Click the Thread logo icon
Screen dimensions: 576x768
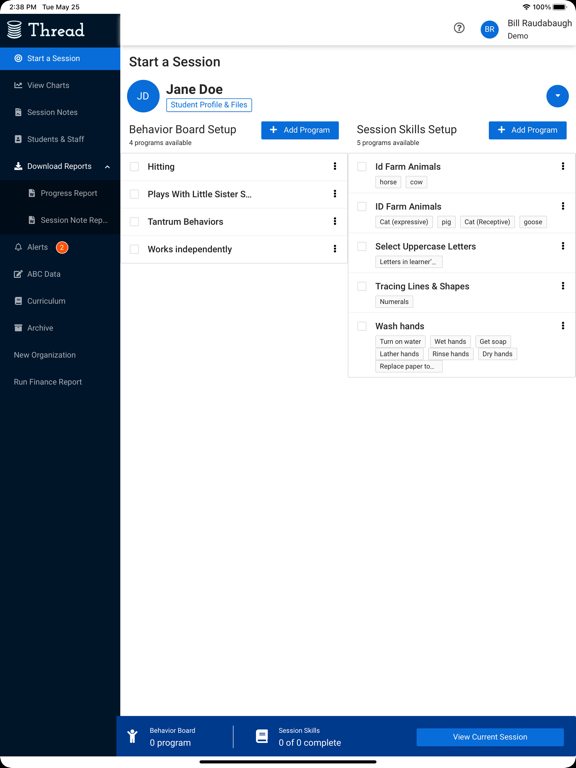[x=15, y=30]
